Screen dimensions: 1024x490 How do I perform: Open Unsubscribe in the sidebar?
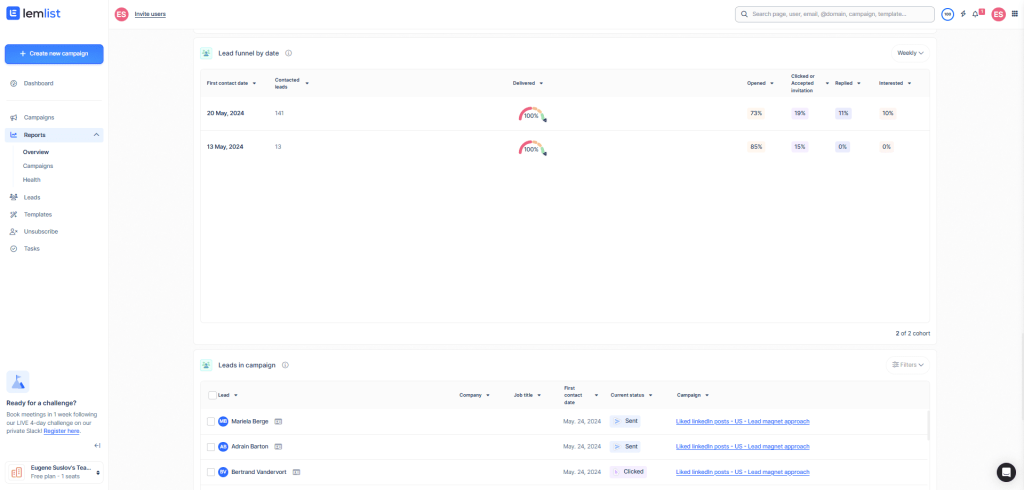click(41, 231)
